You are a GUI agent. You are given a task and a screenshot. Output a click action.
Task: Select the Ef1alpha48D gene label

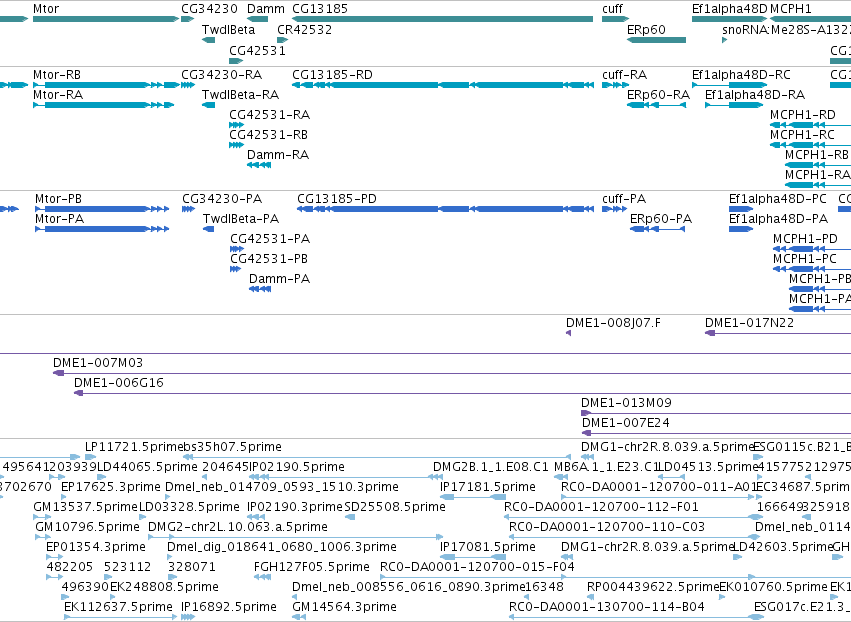click(x=729, y=9)
